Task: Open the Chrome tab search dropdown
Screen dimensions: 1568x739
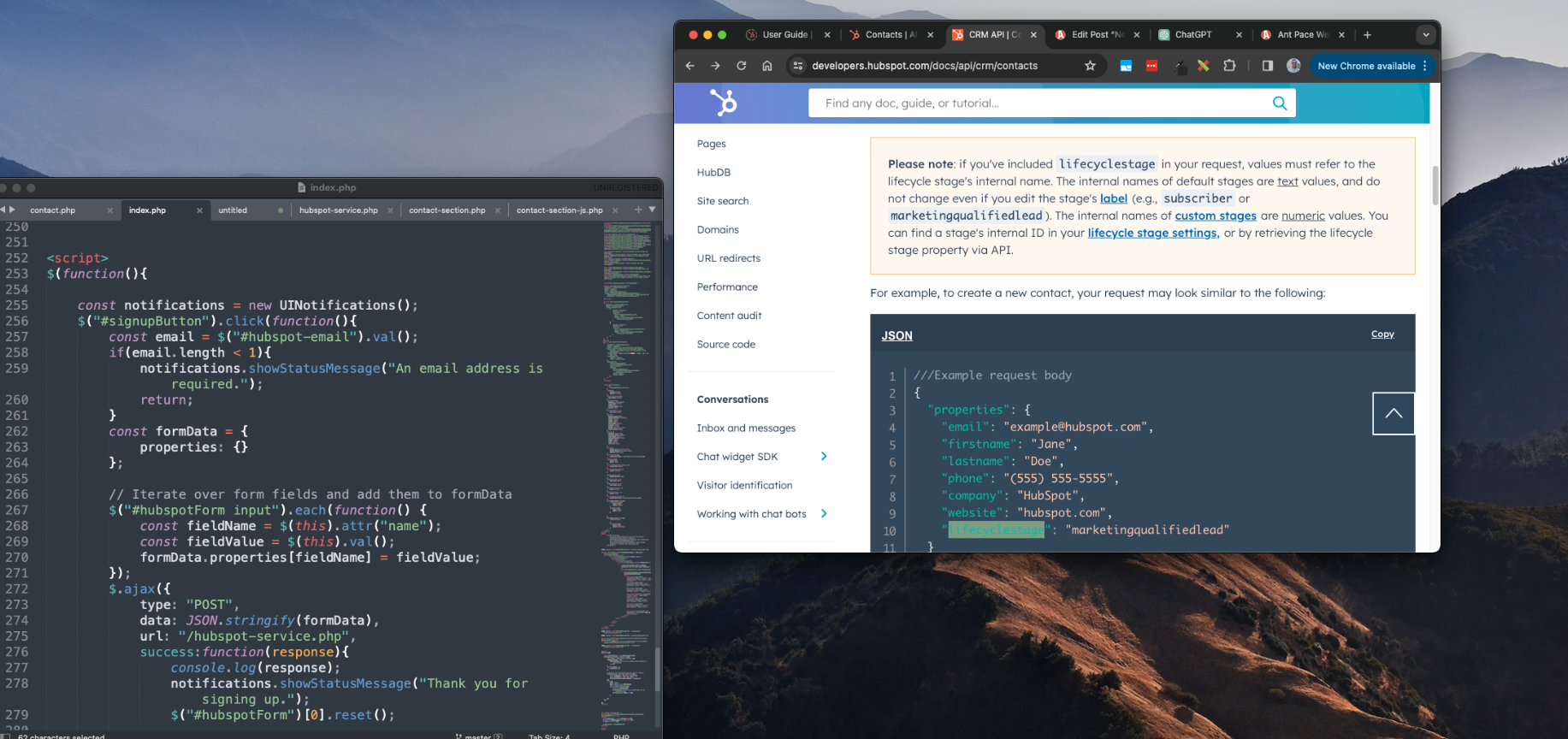Action: [x=1425, y=35]
